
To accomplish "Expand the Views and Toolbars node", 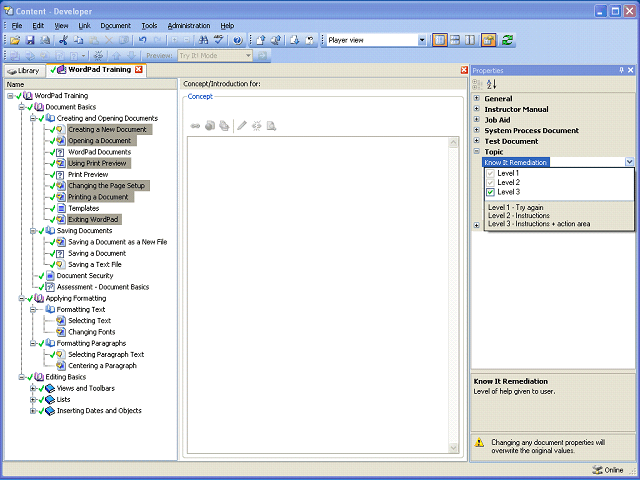I will point(33,388).
